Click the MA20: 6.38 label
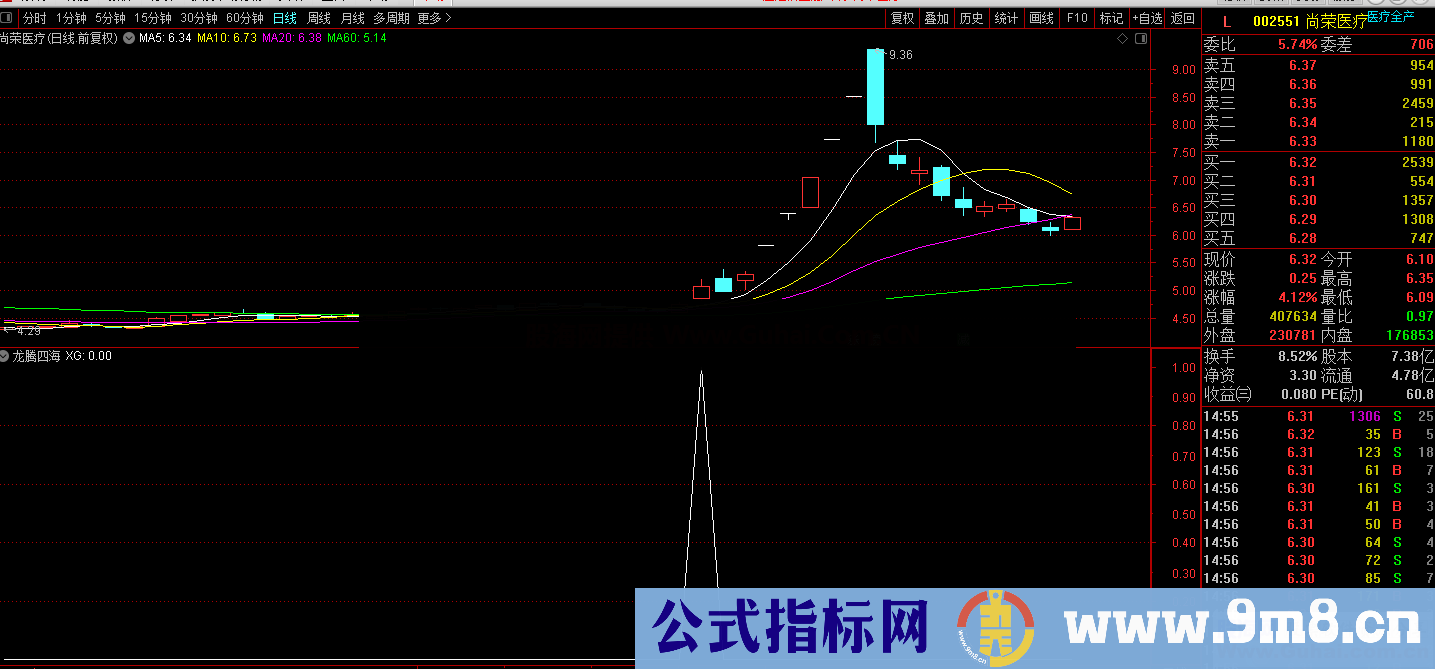Image resolution: width=1435 pixels, height=669 pixels. [291, 38]
